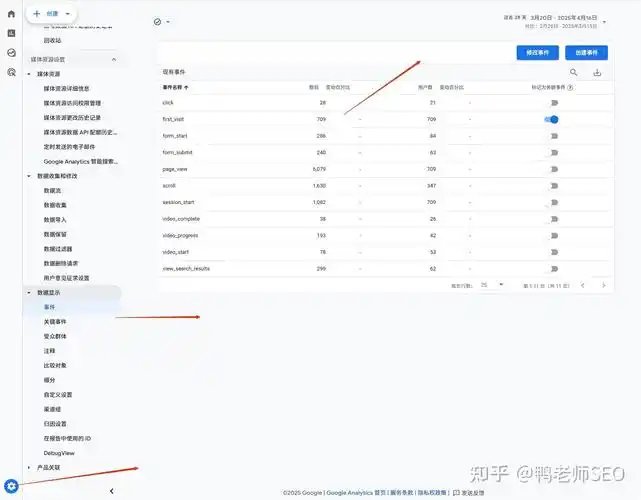
Task: Click the first_visit event name
Action: tap(173, 119)
